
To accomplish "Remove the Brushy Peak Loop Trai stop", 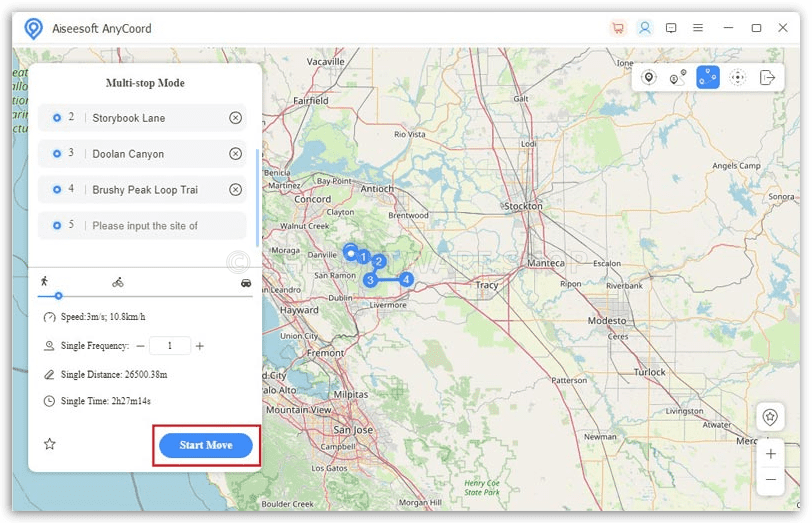I will pyautogui.click(x=236, y=190).
